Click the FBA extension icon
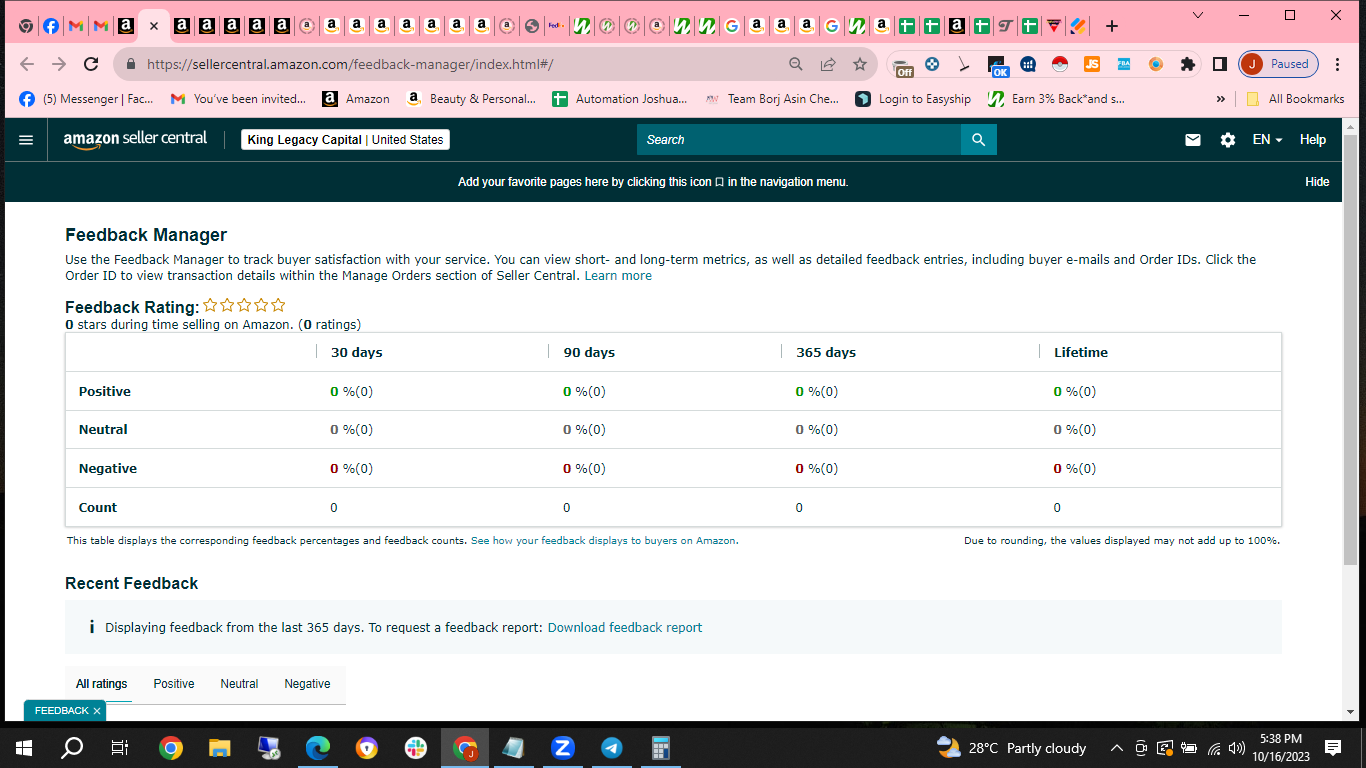 [x=1124, y=64]
